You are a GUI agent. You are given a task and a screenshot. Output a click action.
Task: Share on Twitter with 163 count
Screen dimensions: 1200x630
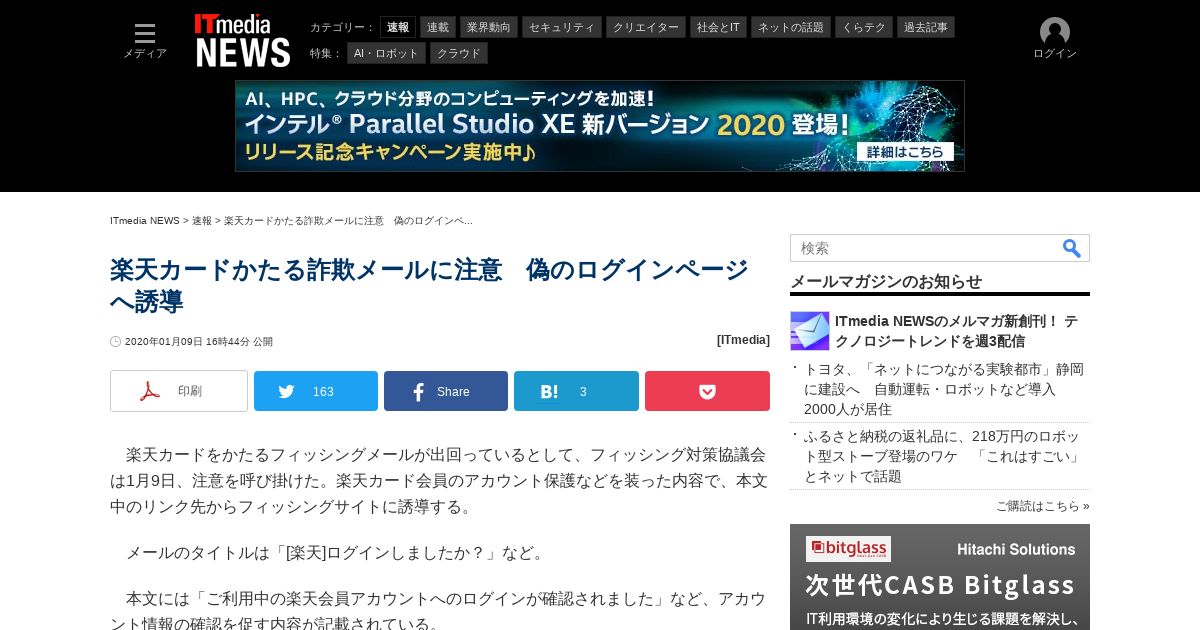point(316,391)
